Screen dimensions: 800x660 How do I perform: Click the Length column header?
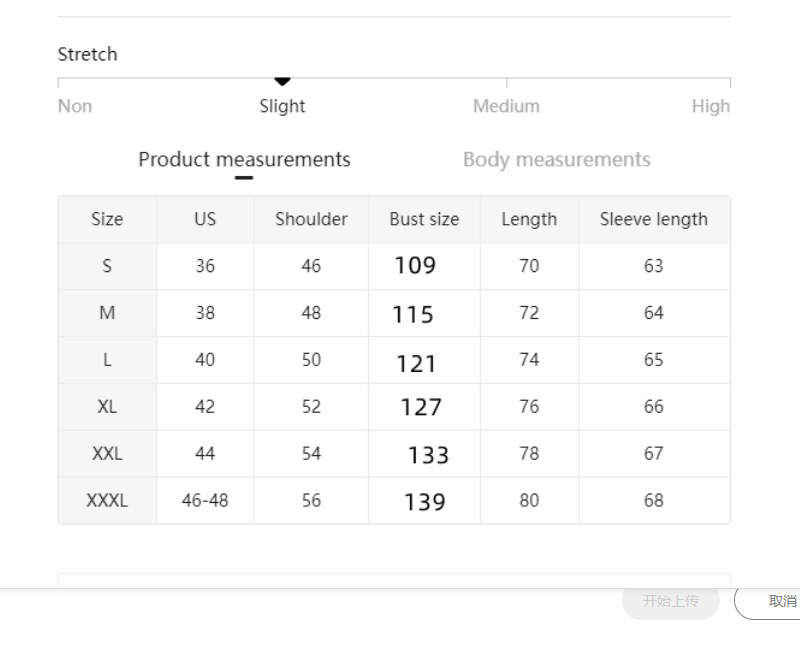coord(529,220)
